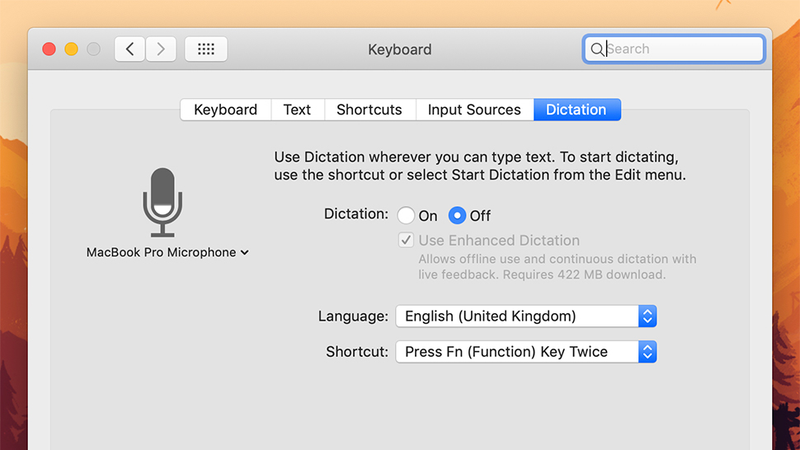Click the 'Shortcut:' label
The height and width of the screenshot is (450, 800).
coord(357,352)
